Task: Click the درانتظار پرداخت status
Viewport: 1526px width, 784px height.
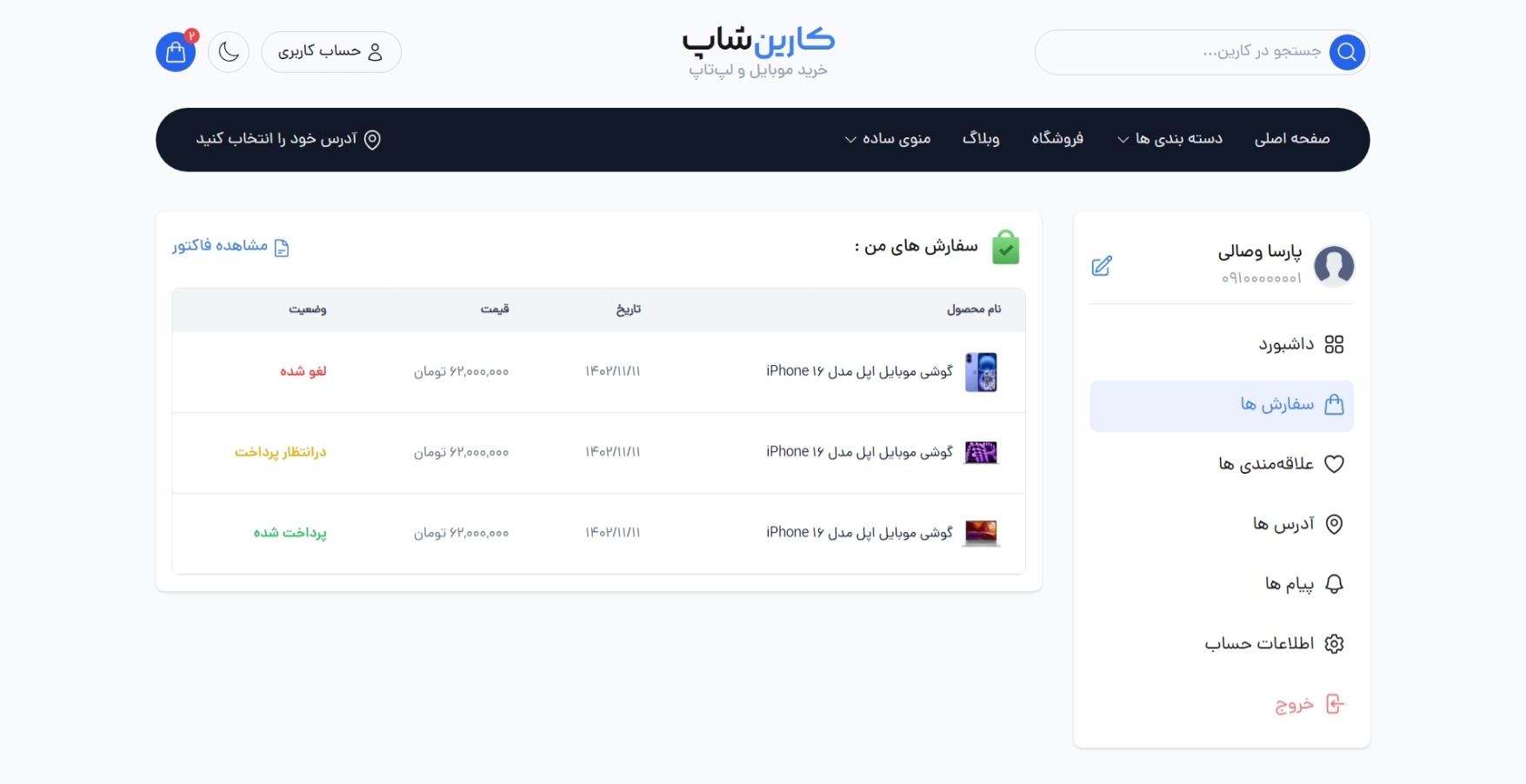Action: (x=280, y=452)
